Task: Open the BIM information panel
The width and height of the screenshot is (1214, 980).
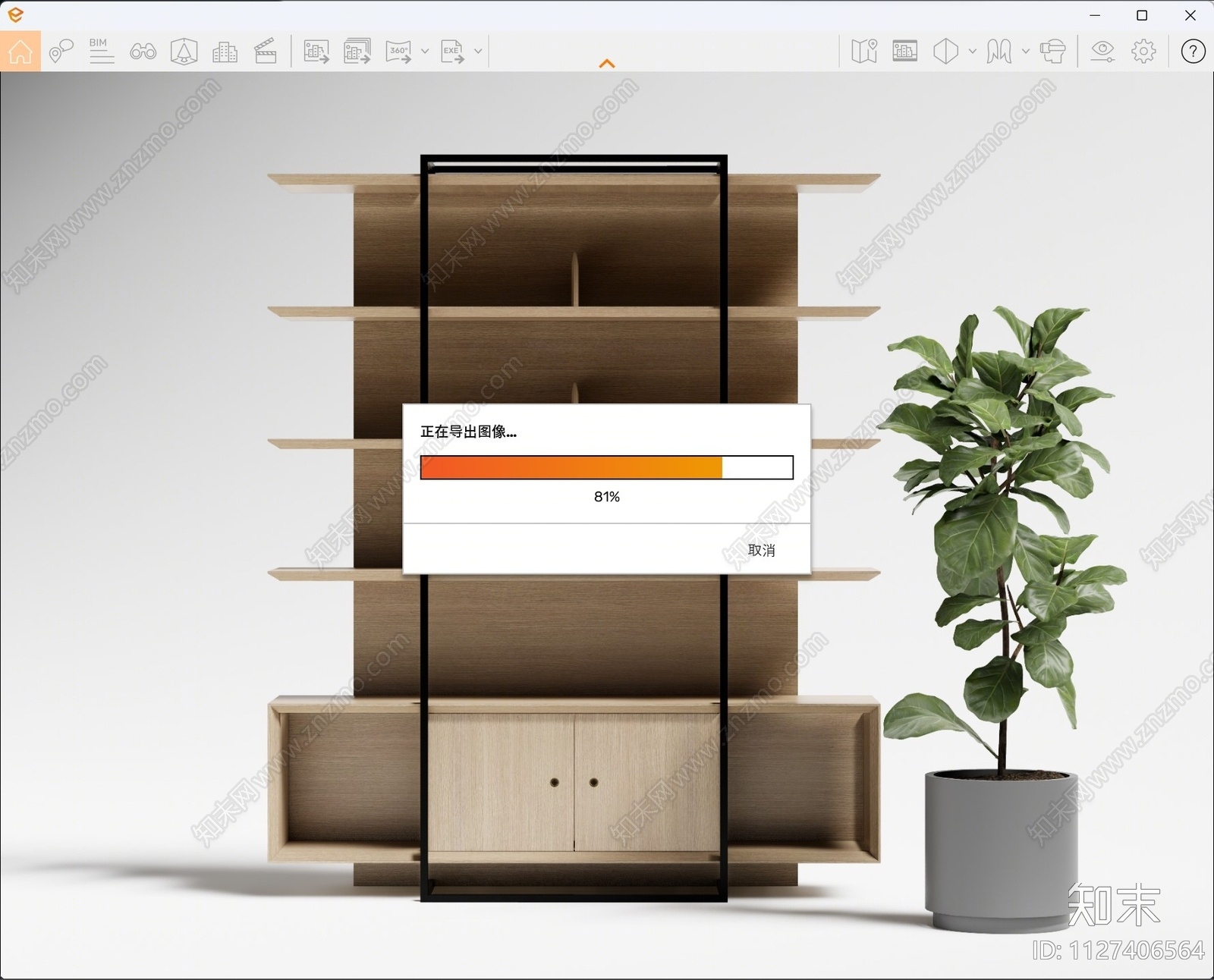Action: pos(101,51)
